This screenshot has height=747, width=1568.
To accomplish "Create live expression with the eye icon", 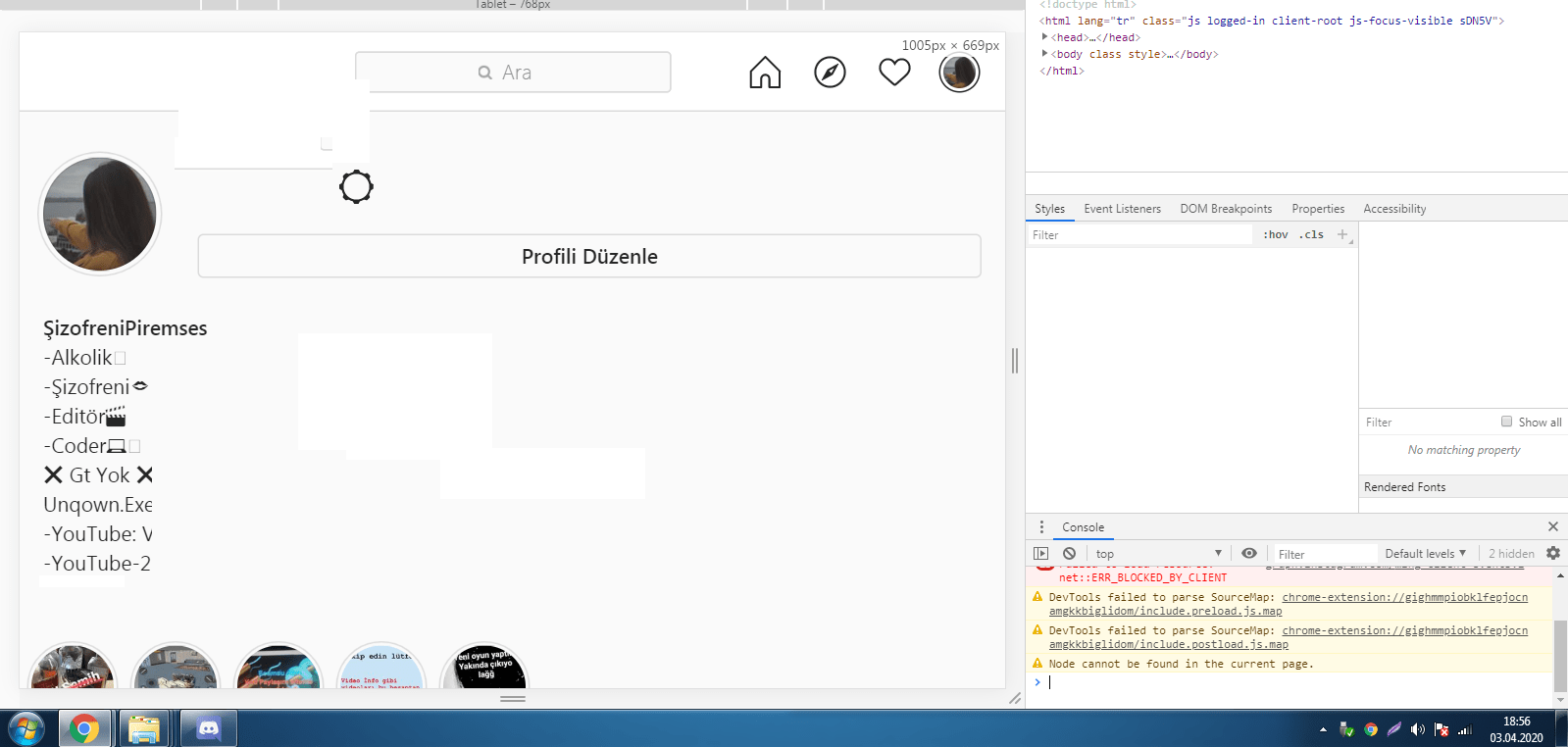I will pos(1248,554).
